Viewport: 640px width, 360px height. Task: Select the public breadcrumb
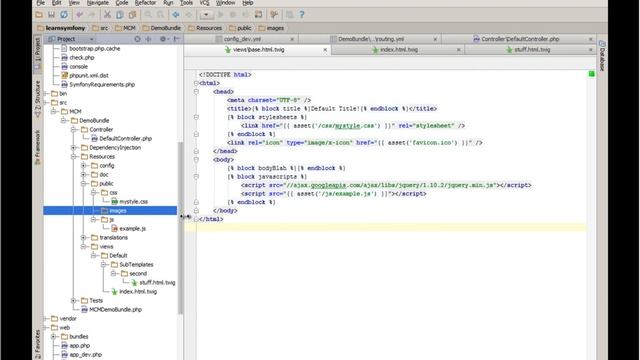[240, 28]
